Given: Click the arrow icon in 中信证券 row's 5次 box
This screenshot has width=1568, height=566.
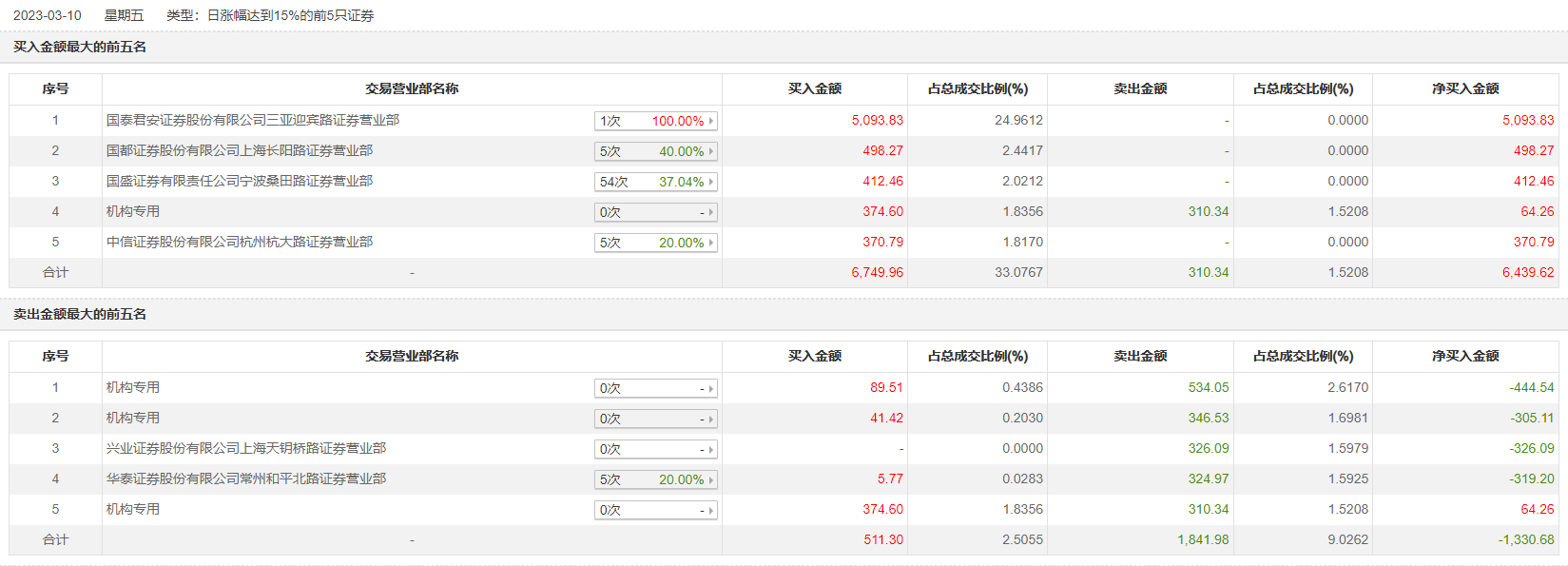Looking at the screenshot, I should (x=710, y=243).
